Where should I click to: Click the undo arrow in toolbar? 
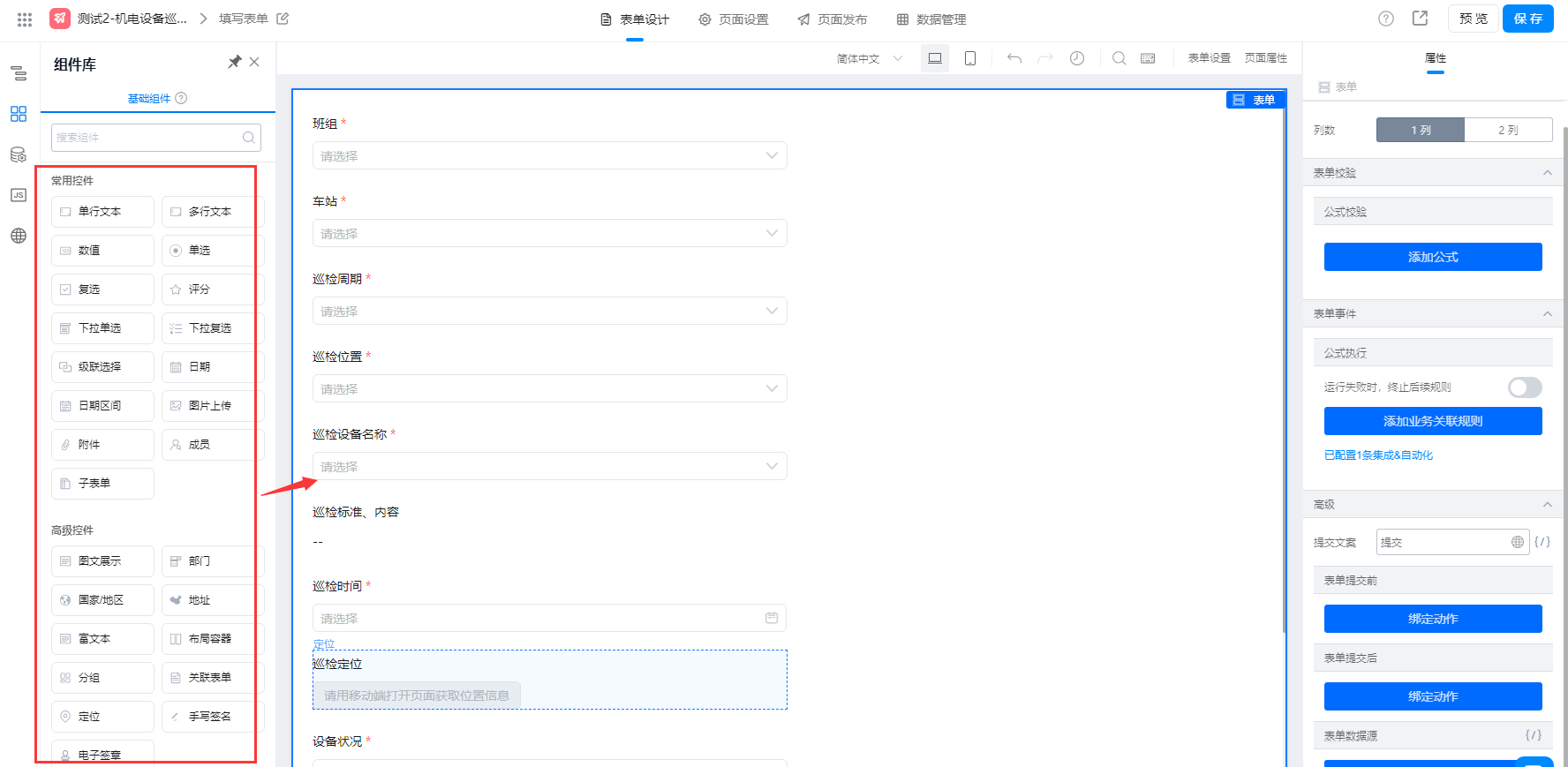coord(1014,58)
